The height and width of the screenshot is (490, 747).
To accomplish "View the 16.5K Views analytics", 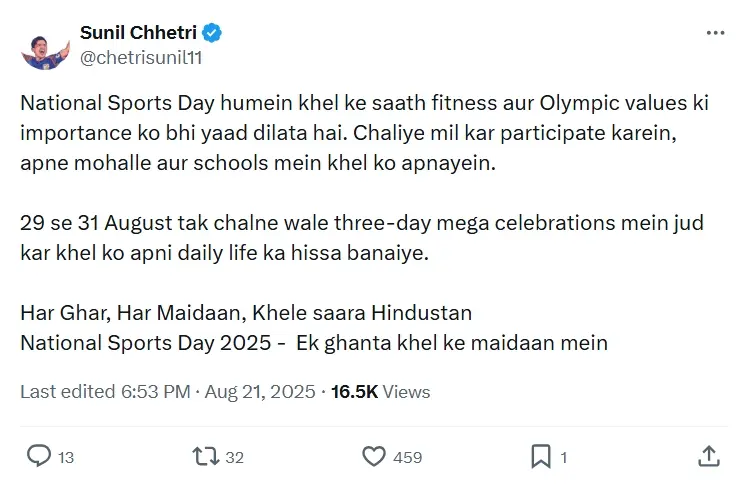I will 380,392.
